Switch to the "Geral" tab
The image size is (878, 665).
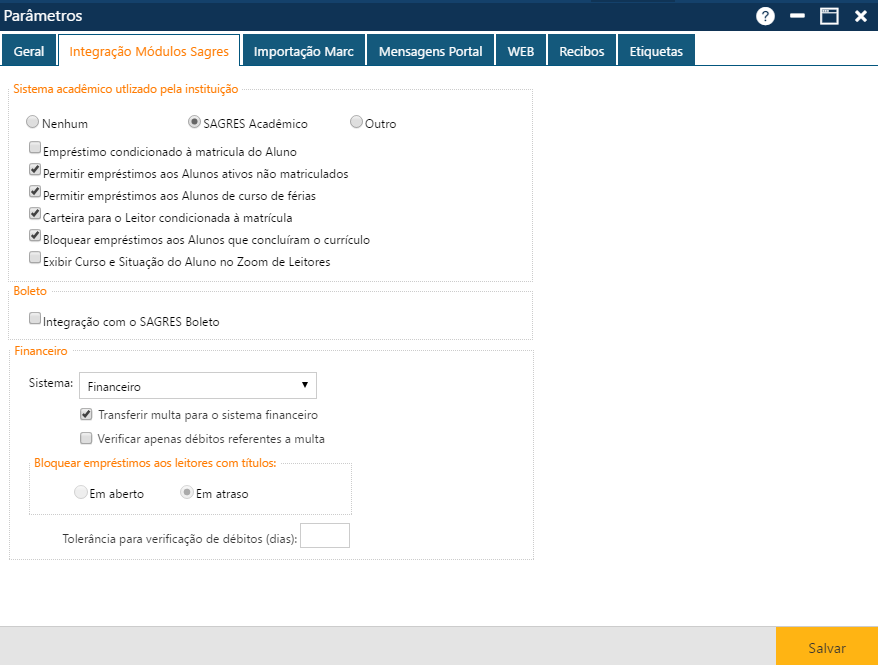tap(29, 48)
